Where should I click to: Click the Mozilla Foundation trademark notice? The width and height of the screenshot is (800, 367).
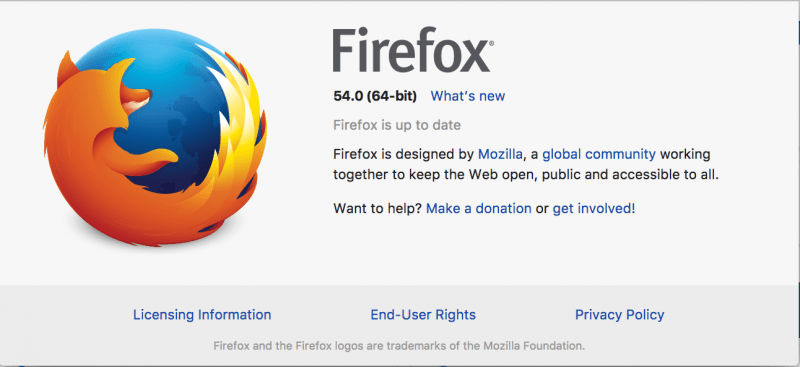[399, 346]
